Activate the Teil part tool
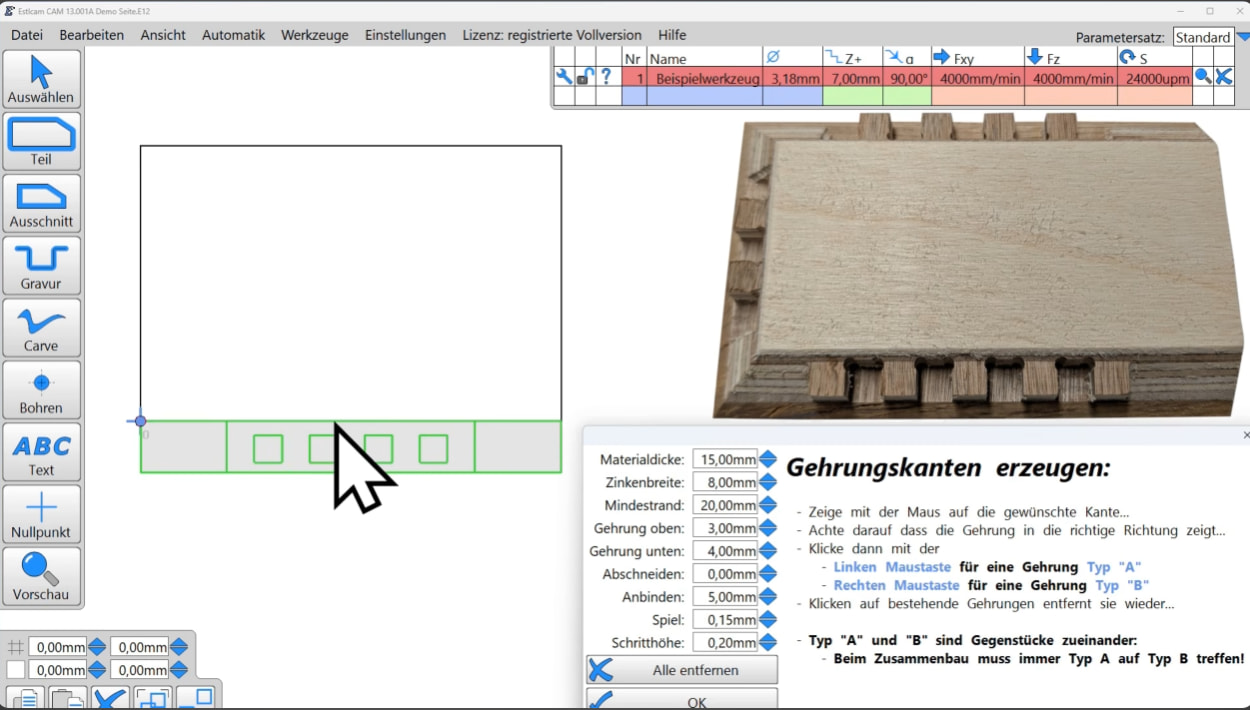Screen dimensions: 1250x710 click(41, 141)
